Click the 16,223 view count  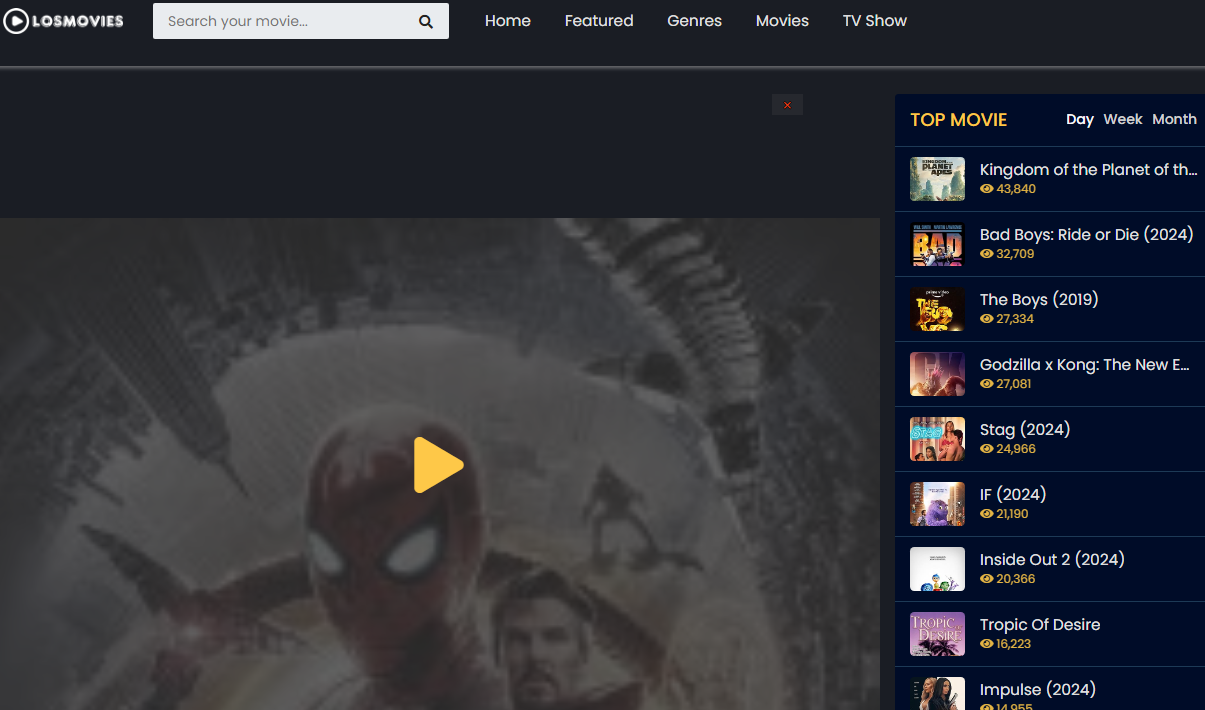[x=1014, y=644]
